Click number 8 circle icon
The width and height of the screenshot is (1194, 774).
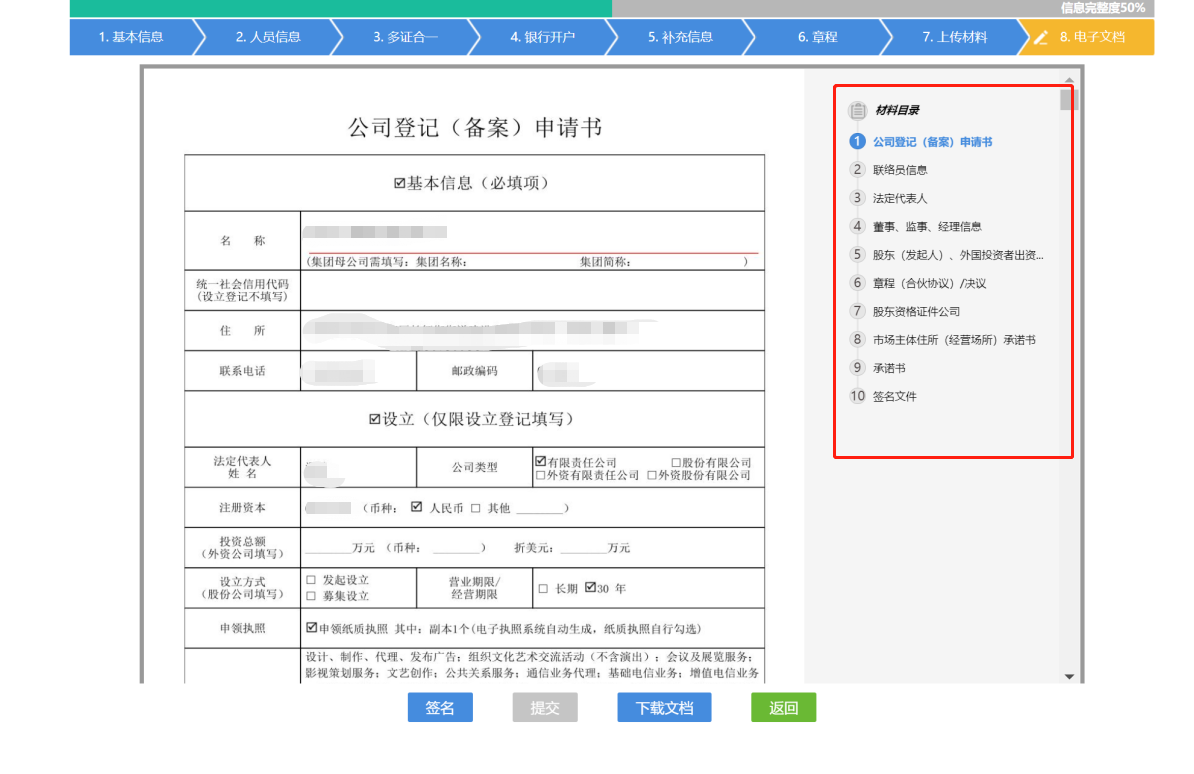857,340
